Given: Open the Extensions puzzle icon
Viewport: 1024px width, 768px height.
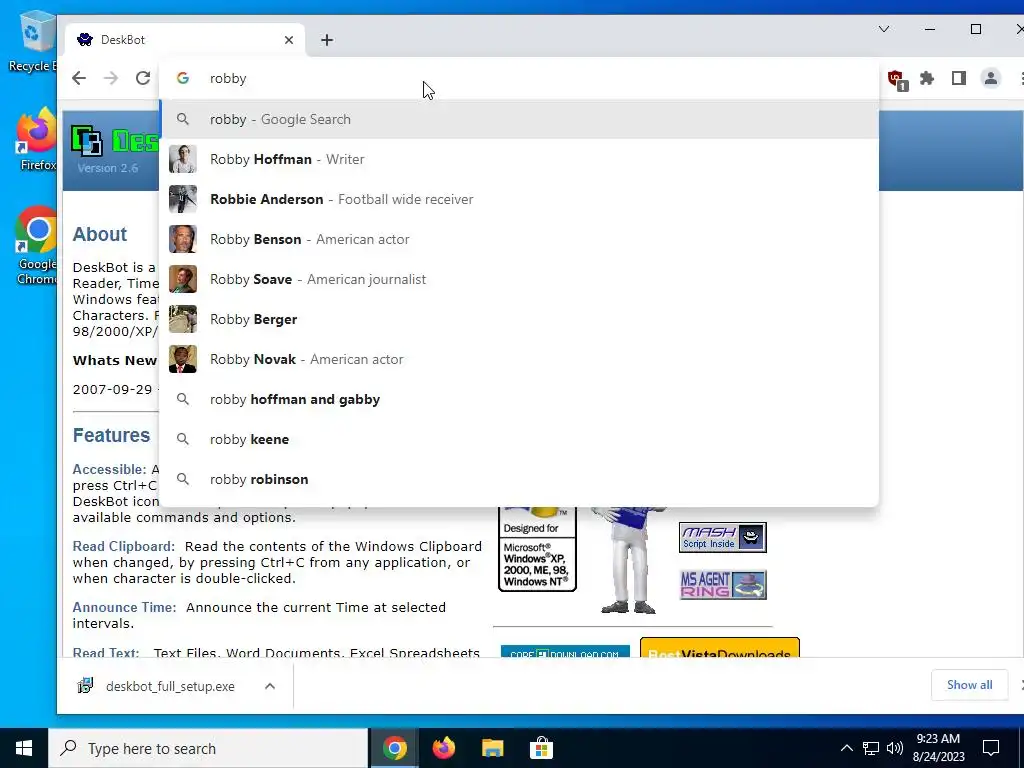Looking at the screenshot, I should point(927,78).
